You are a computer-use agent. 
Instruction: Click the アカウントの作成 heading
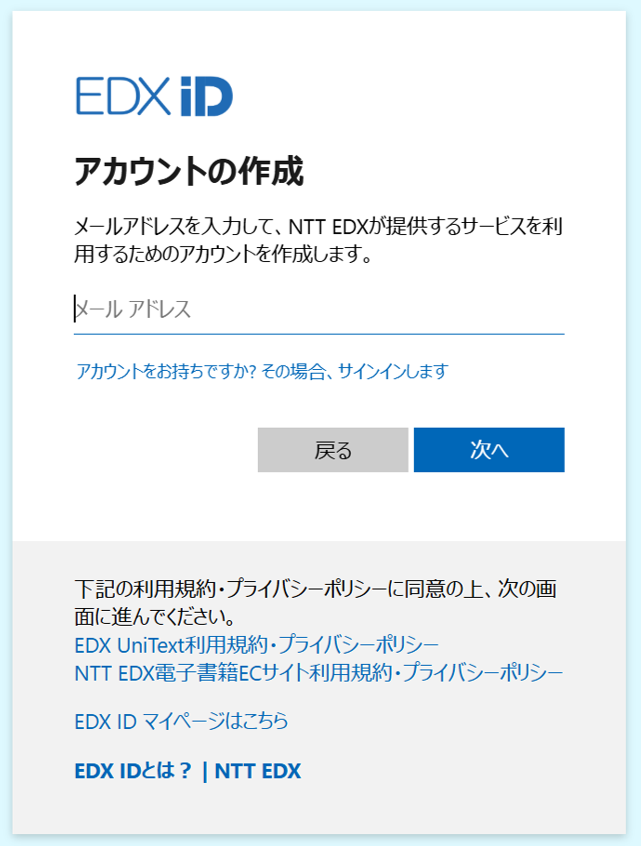click(189, 172)
